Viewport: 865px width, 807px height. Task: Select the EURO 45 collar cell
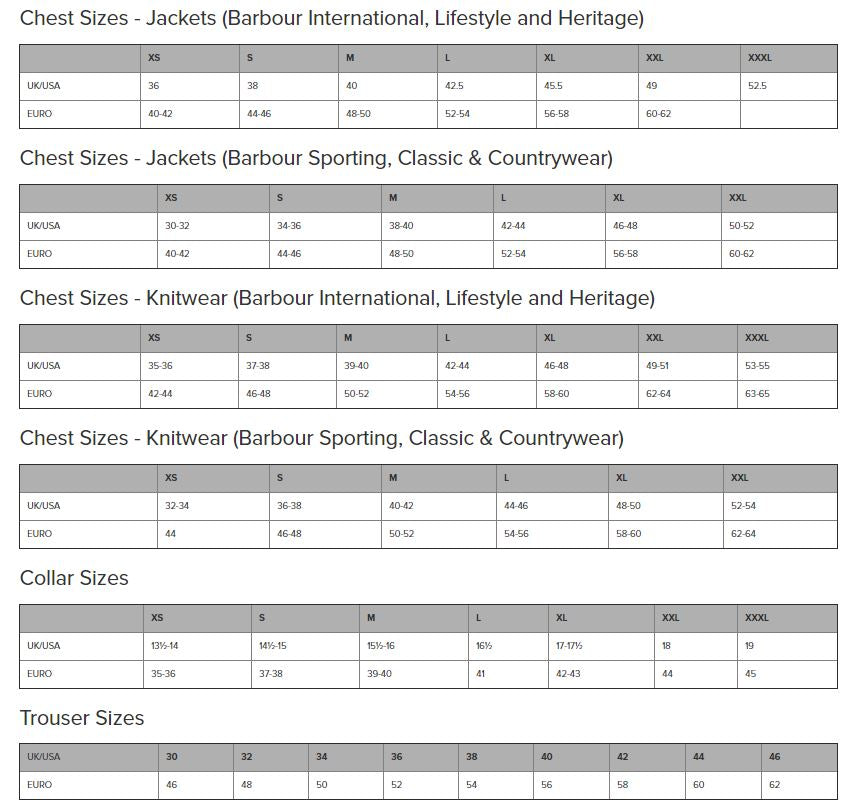click(x=750, y=674)
